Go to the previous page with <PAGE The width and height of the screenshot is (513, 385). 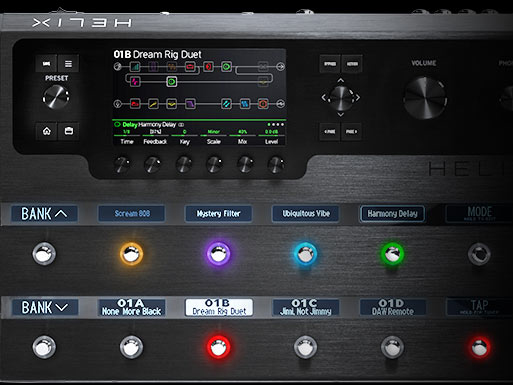(x=330, y=132)
